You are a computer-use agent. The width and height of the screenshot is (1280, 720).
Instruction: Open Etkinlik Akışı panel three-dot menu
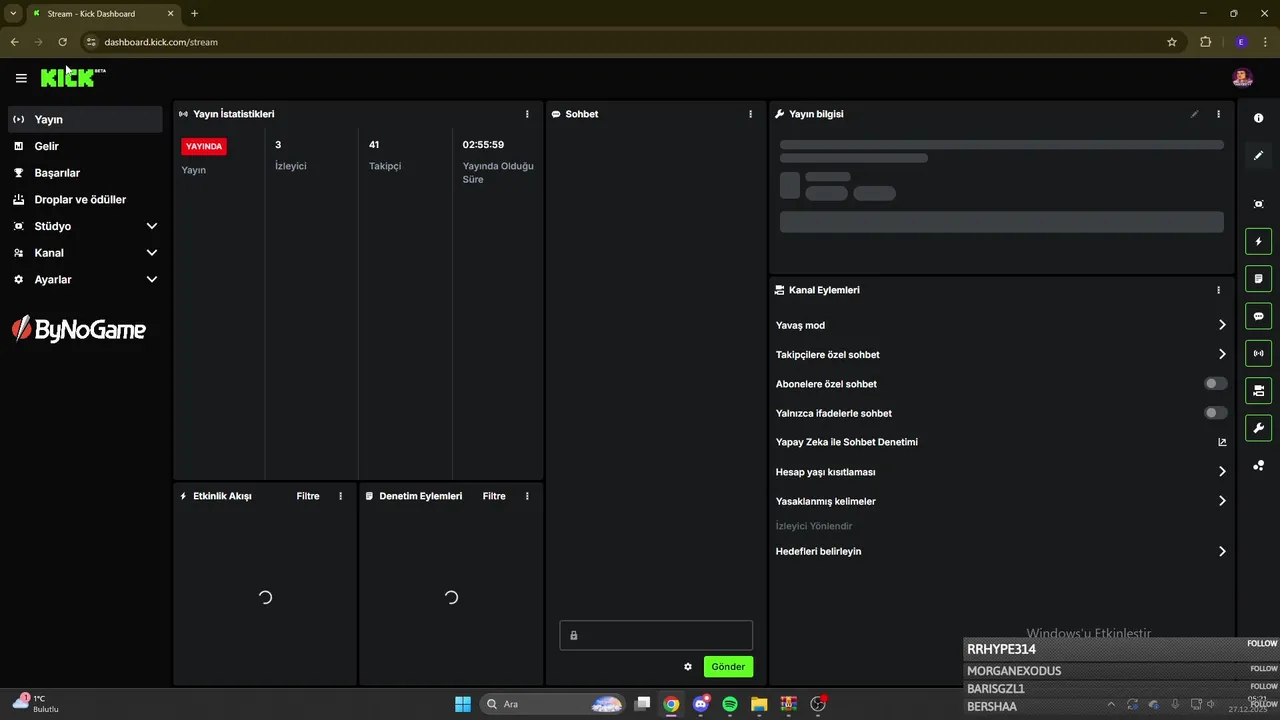coord(340,496)
